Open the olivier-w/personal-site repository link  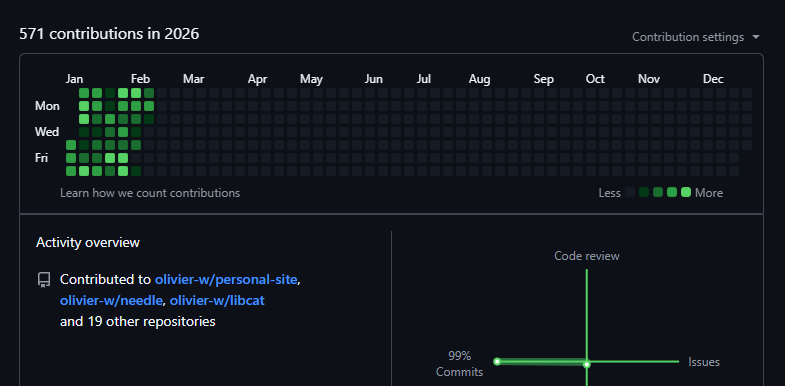226,279
